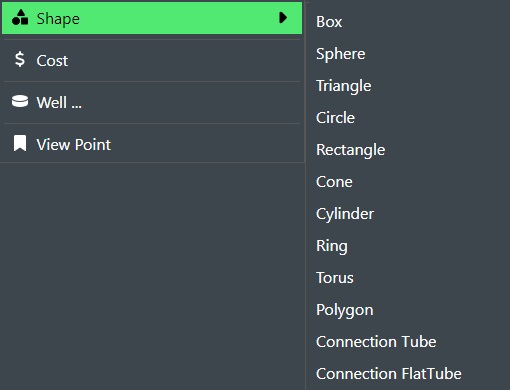The image size is (510, 390).
Task: Pick the Cone shape option
Action: (334, 182)
